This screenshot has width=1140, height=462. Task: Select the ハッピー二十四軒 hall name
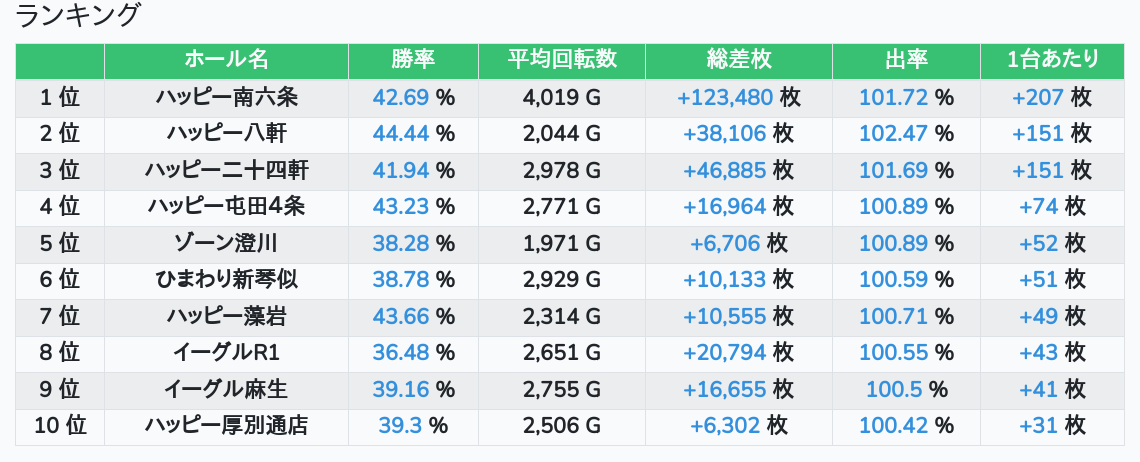[x=226, y=171]
